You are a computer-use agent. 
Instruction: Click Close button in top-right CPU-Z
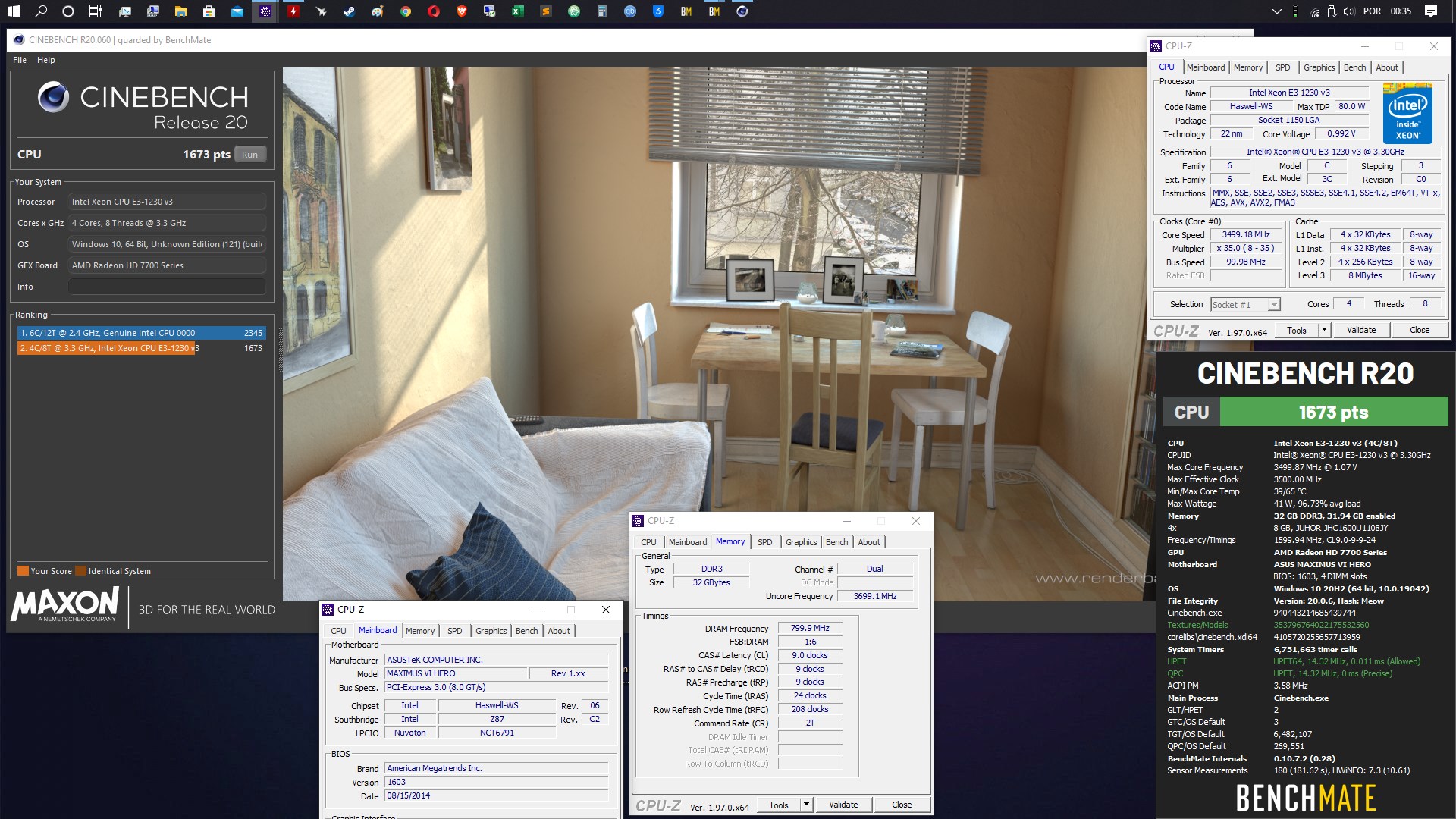1420,330
